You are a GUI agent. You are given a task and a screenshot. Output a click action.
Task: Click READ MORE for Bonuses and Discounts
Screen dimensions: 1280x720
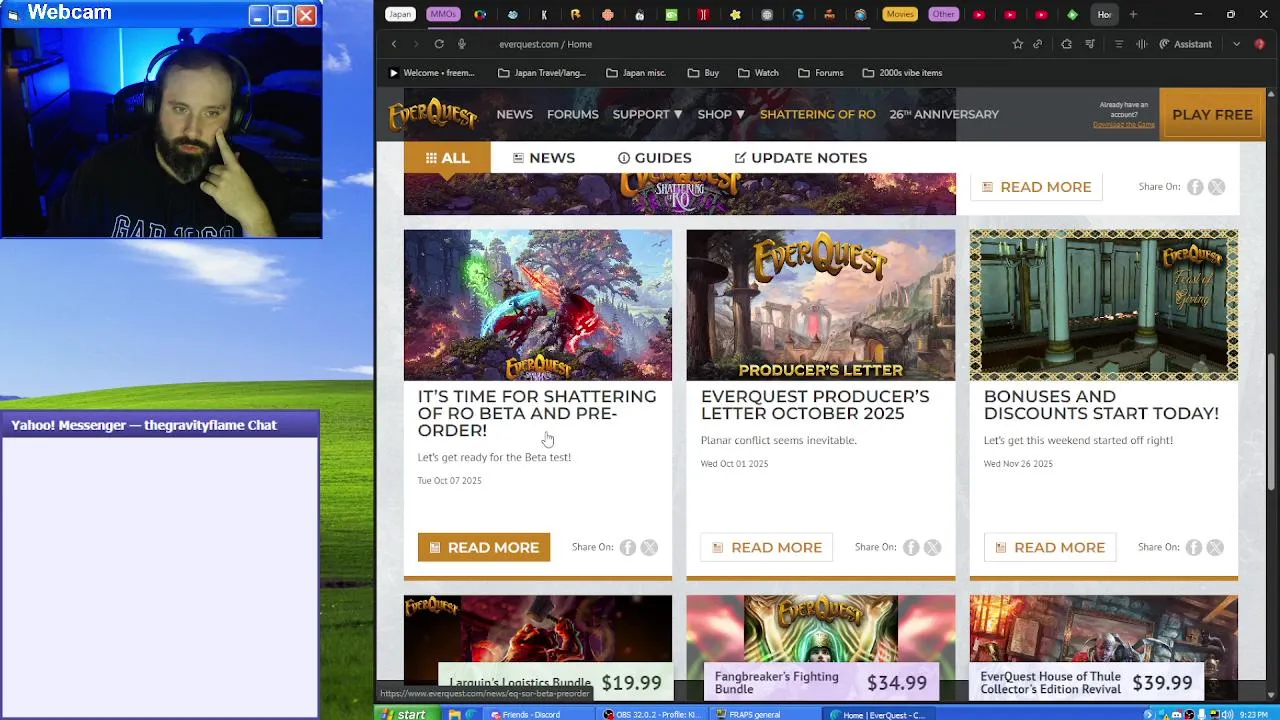point(1050,547)
